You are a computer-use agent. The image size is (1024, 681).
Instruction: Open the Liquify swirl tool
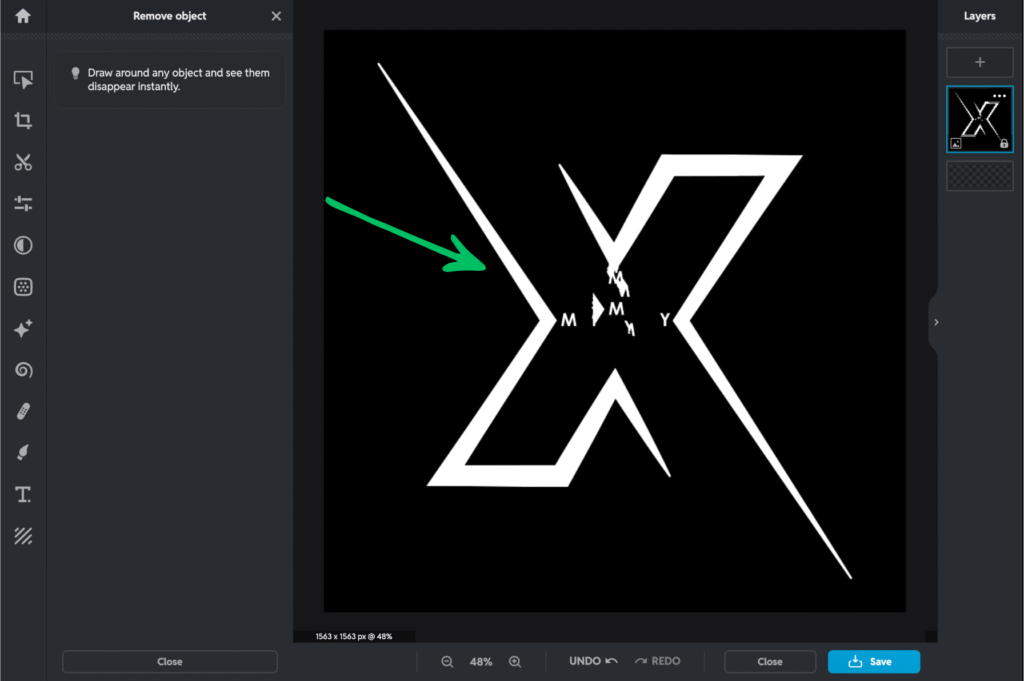pyautogui.click(x=23, y=370)
